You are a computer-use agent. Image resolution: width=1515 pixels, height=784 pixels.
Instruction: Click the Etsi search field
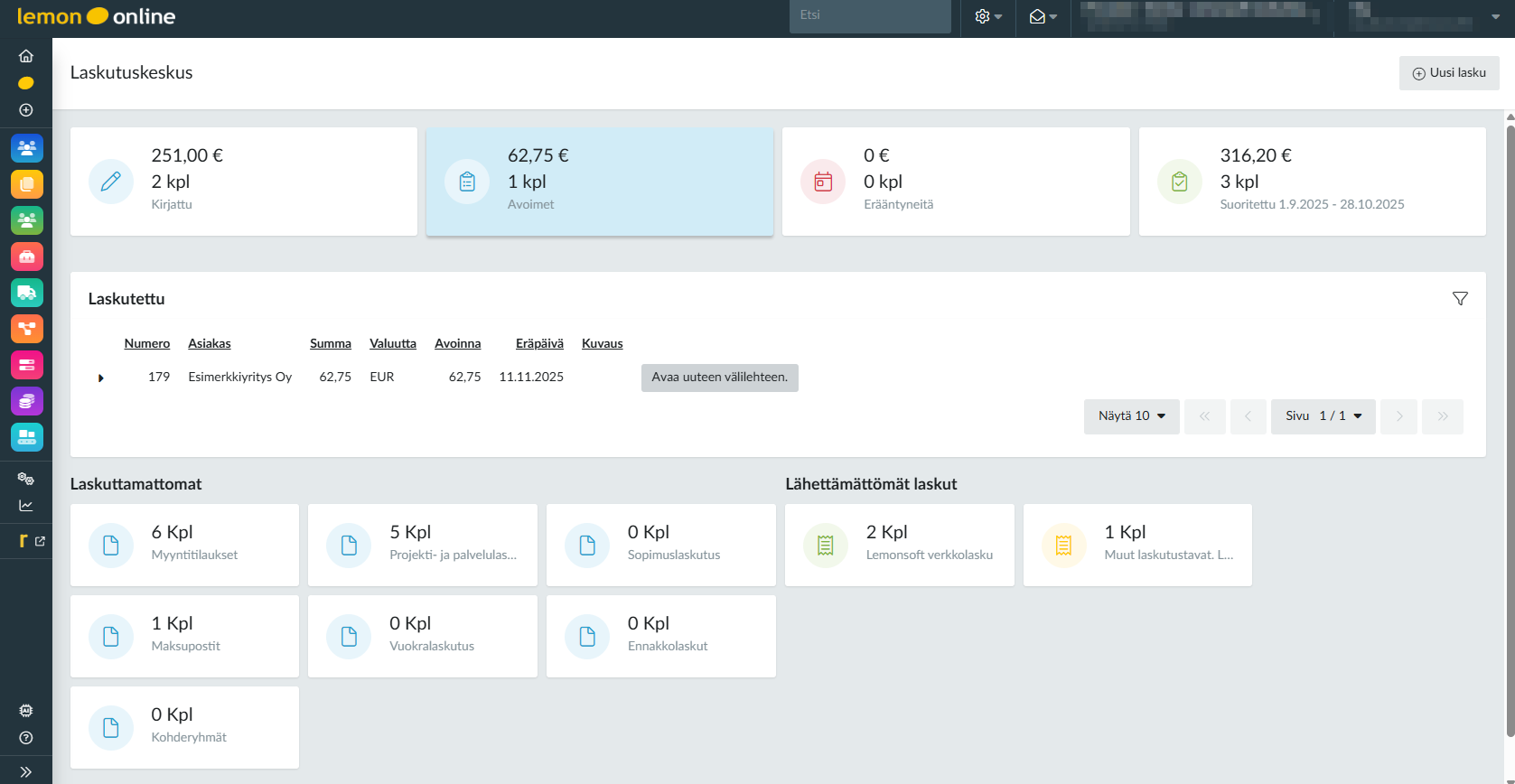[x=869, y=16]
